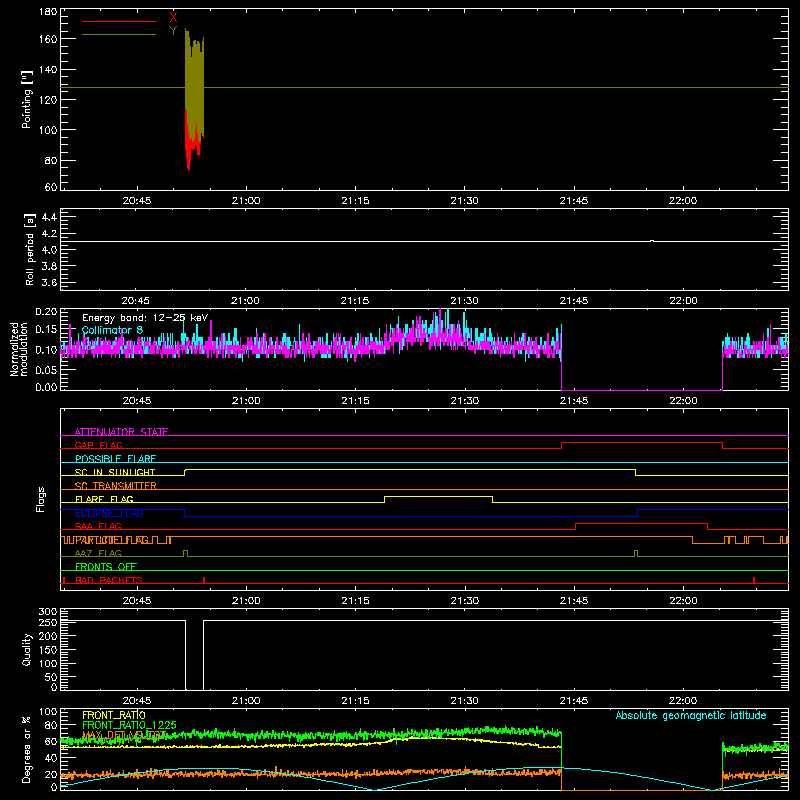Screen dimensions: 800x800
Task: Click the 0.05 tick on modulation axis
Action: 46,370
